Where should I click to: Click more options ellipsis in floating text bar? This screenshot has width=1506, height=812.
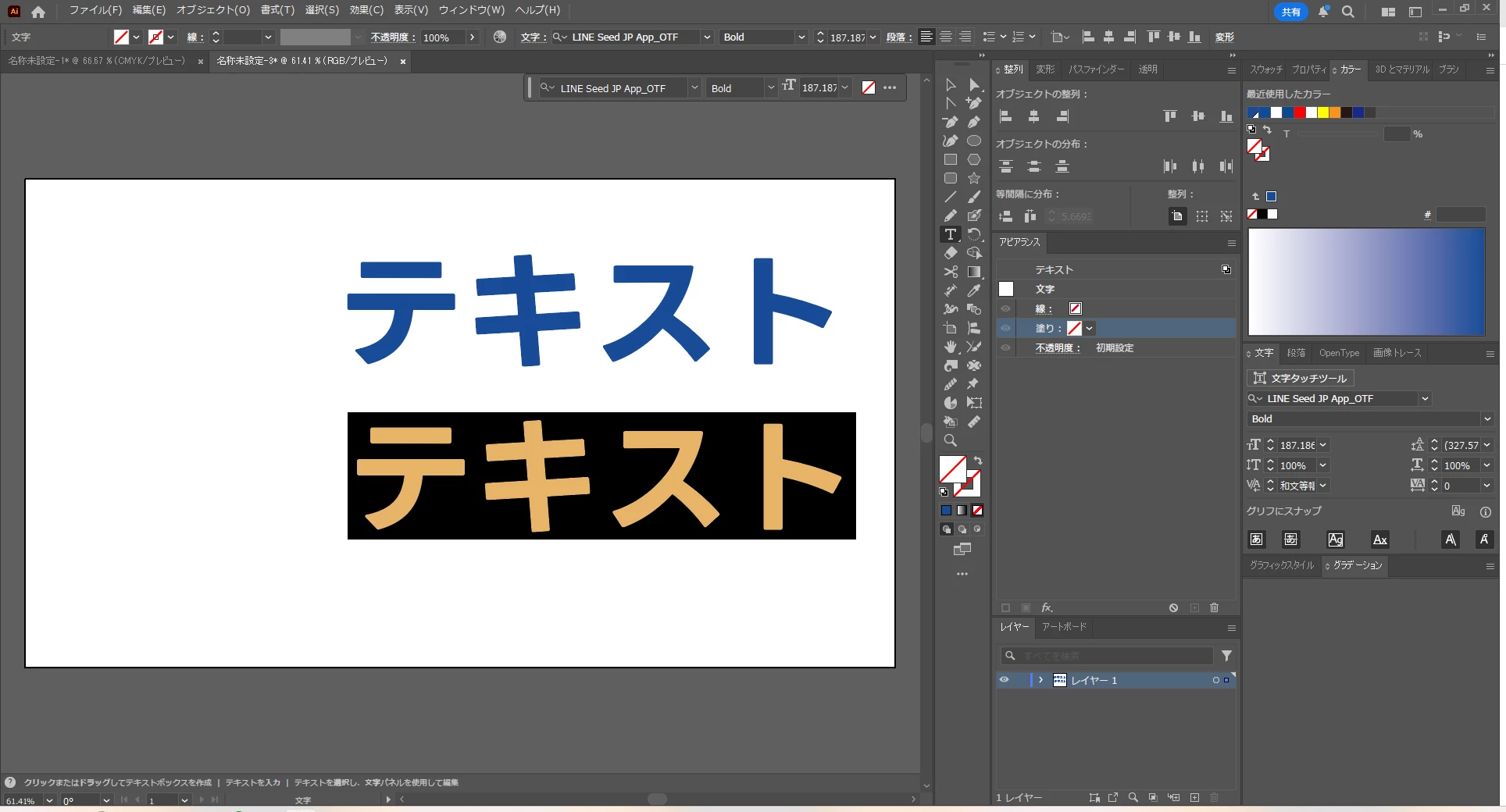[890, 87]
